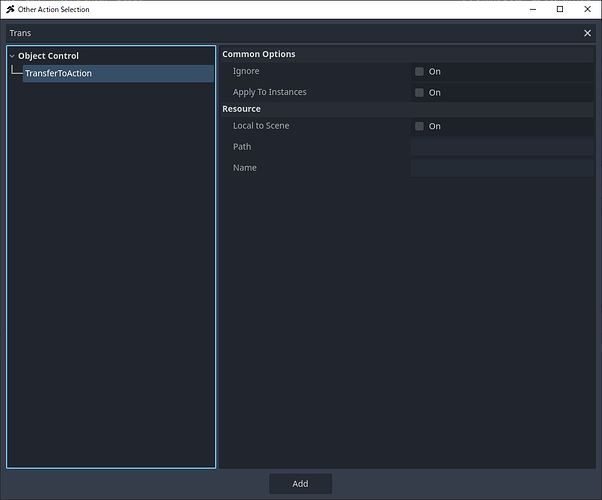Focus the search field containing Trans
Screen dimensions: 602x500
click(290, 33)
